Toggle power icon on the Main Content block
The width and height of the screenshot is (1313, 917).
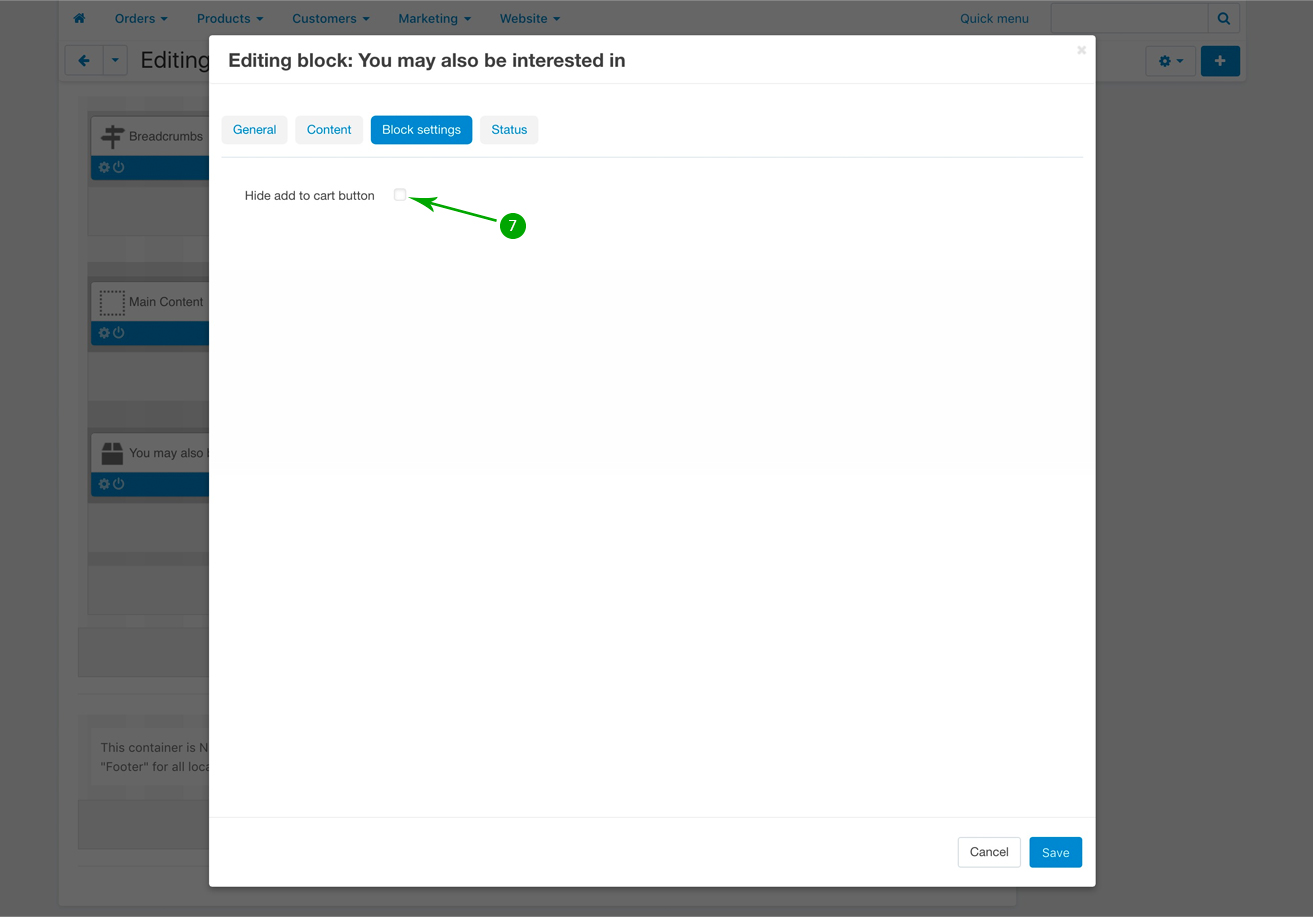(119, 332)
